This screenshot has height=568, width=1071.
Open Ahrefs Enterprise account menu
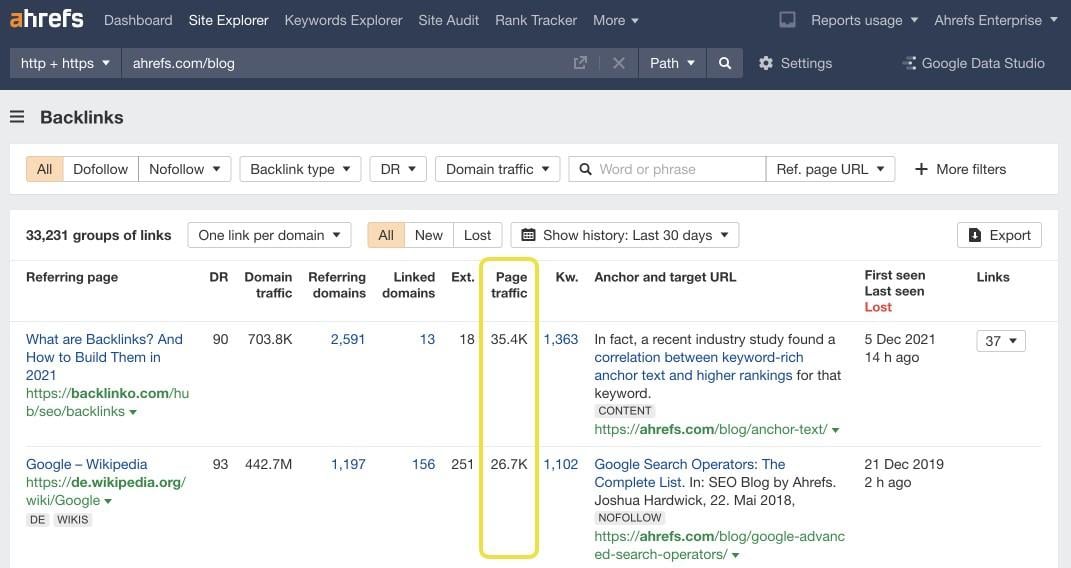pyautogui.click(x=995, y=20)
